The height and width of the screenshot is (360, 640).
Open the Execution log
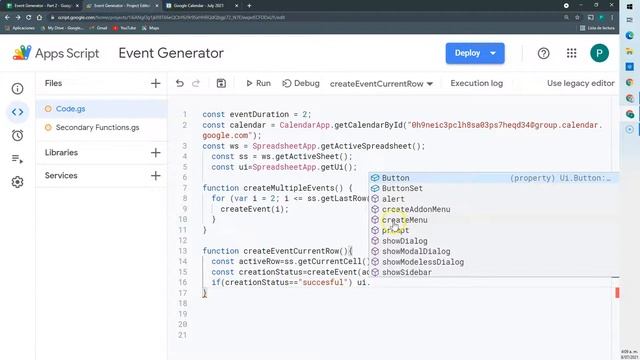click(x=476, y=83)
